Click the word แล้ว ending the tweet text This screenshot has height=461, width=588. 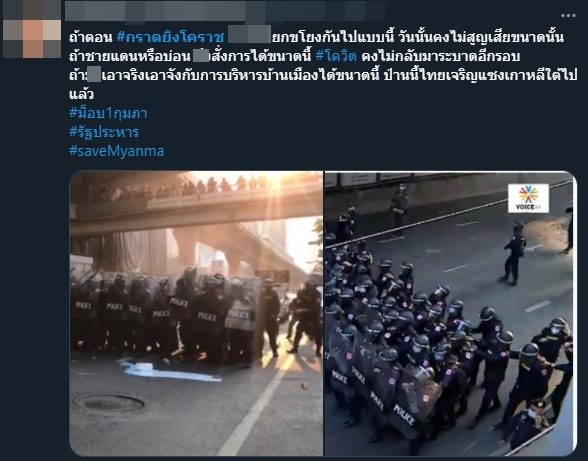click(81, 94)
